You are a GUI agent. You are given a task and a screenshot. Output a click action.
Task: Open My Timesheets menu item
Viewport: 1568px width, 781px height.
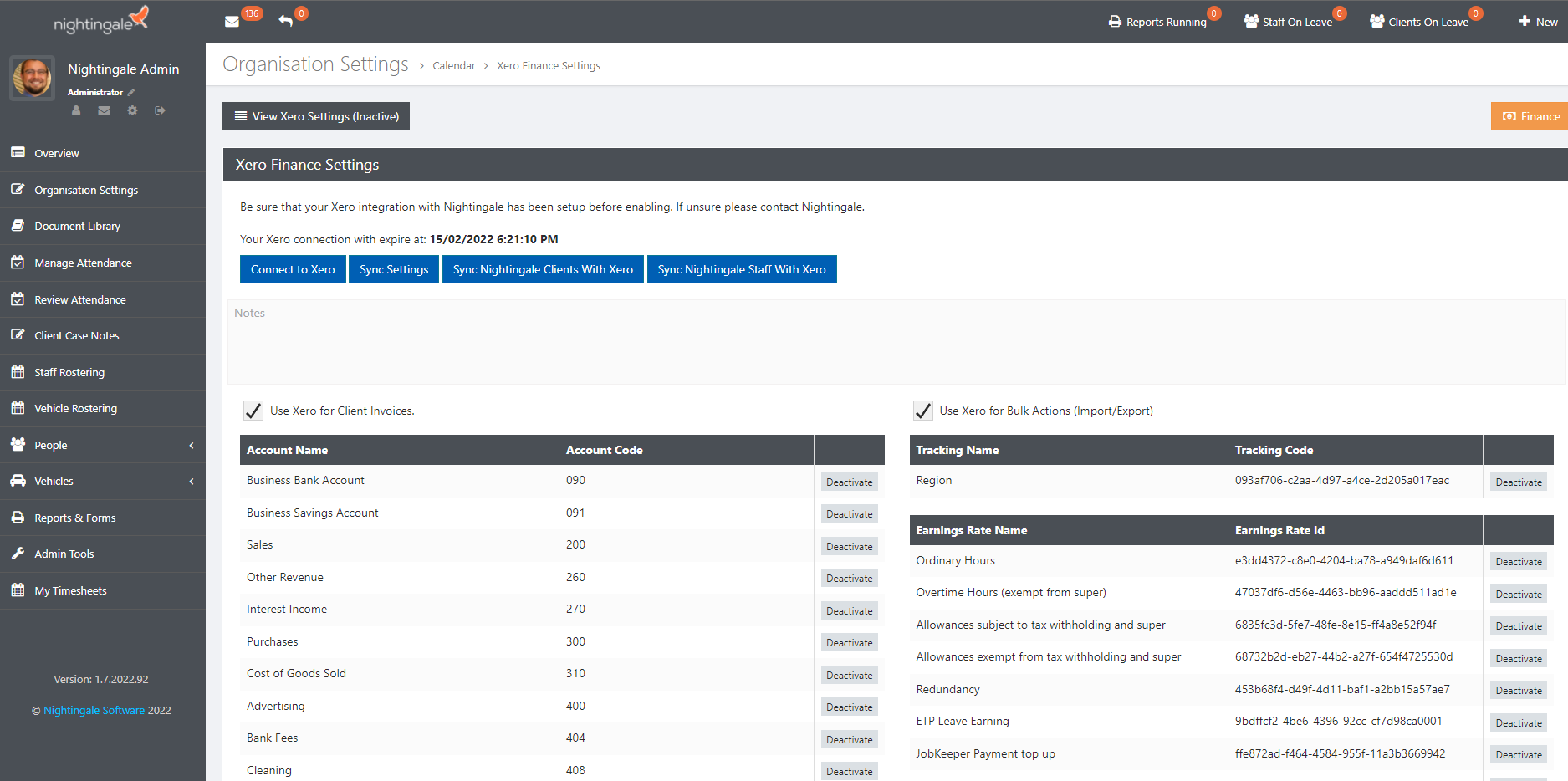103,590
